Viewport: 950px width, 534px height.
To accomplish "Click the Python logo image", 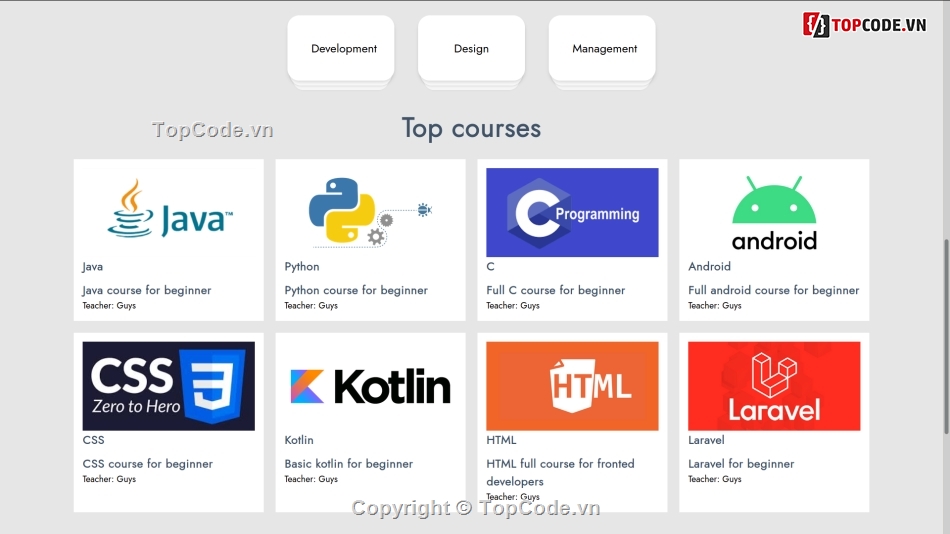I will click(x=370, y=211).
